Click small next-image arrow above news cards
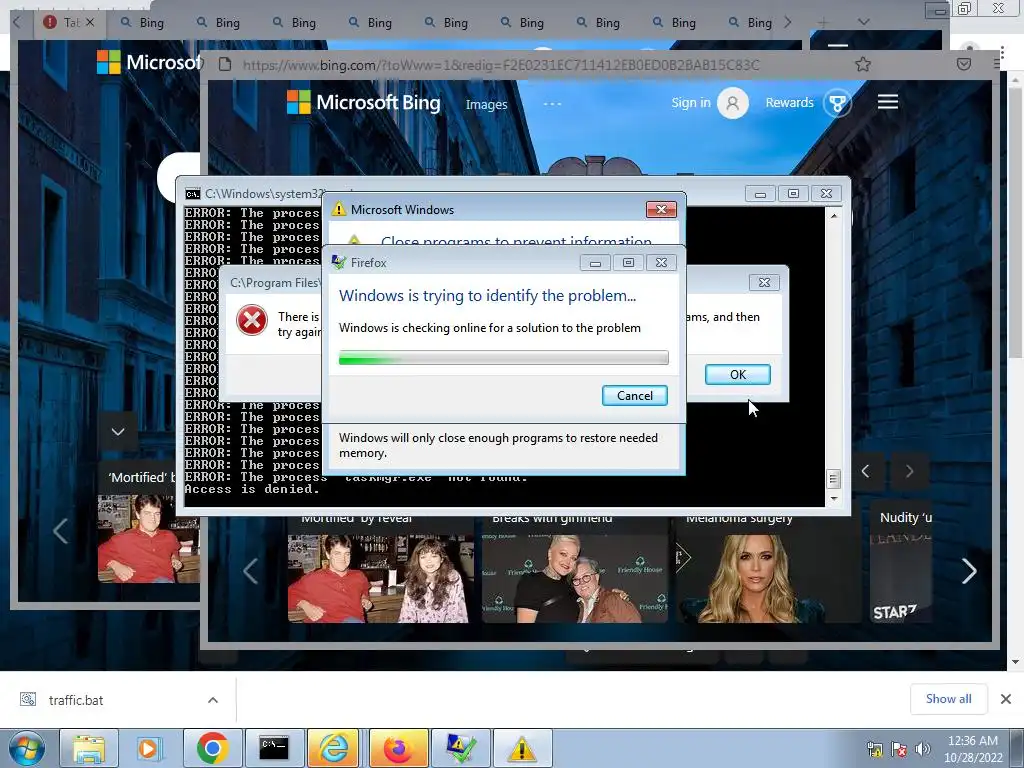Screen dimensions: 1024x768 (909, 471)
